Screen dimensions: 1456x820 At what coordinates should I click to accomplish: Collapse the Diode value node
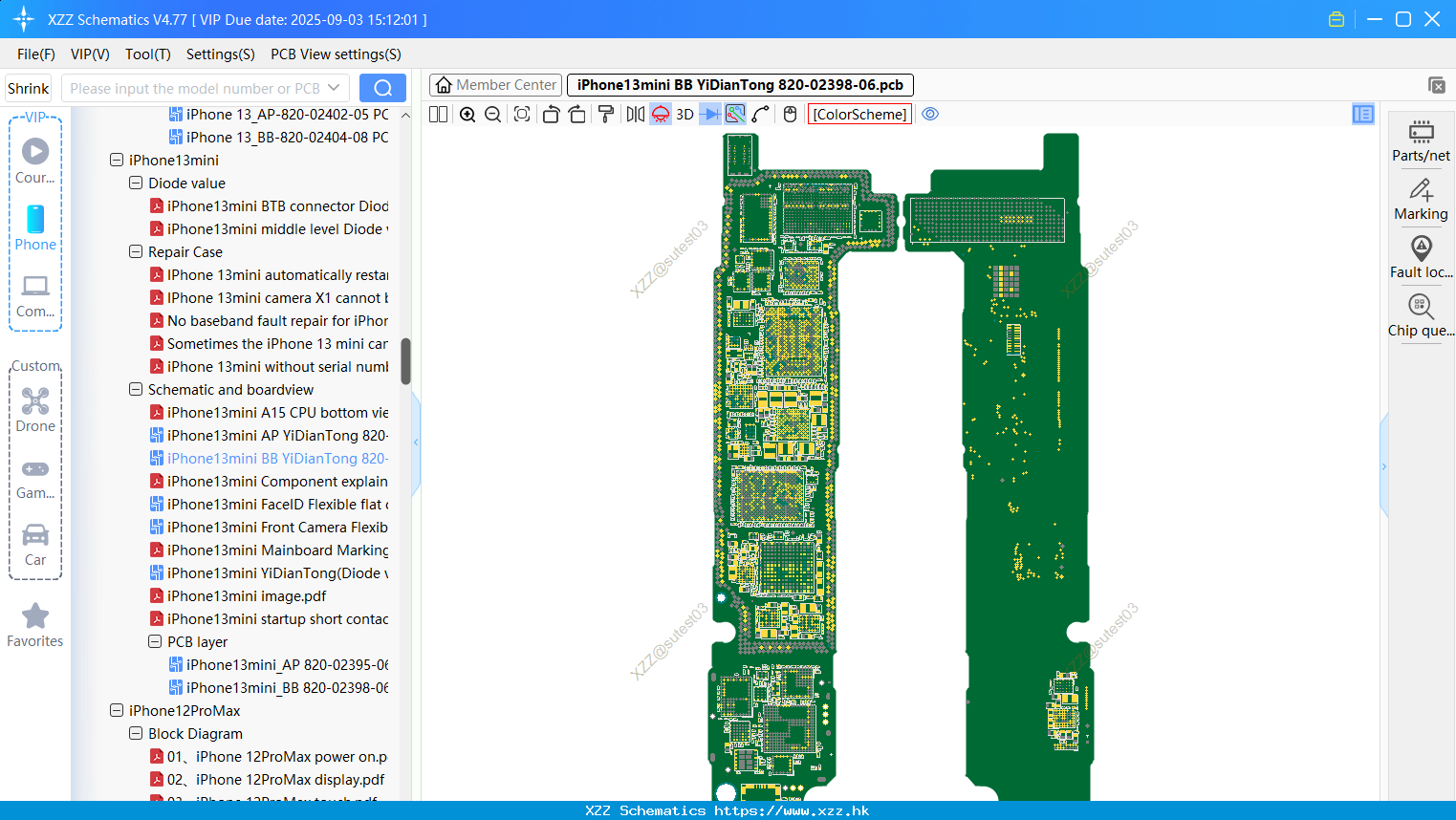136,183
